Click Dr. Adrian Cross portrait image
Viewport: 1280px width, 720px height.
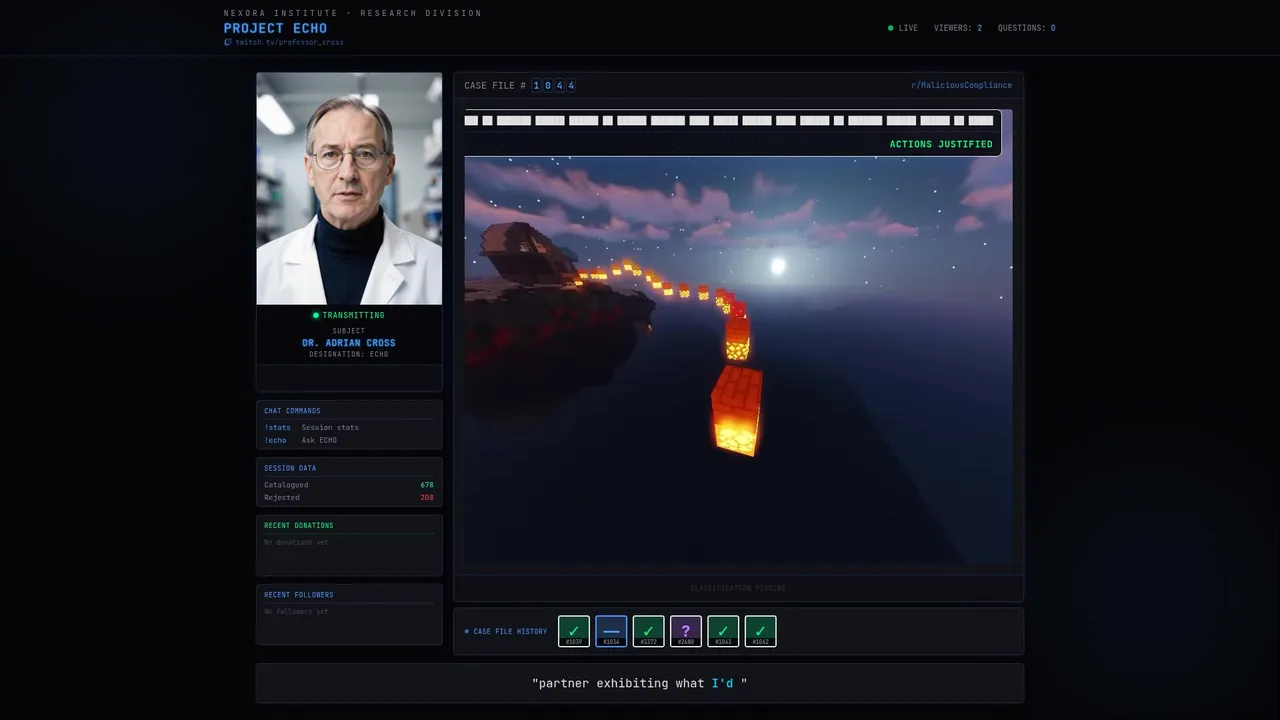(x=349, y=188)
